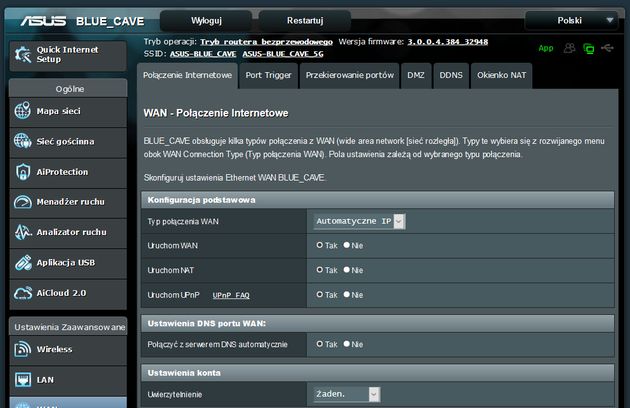Switch to the DMZ tab
The image size is (630, 408).
pyautogui.click(x=416, y=75)
